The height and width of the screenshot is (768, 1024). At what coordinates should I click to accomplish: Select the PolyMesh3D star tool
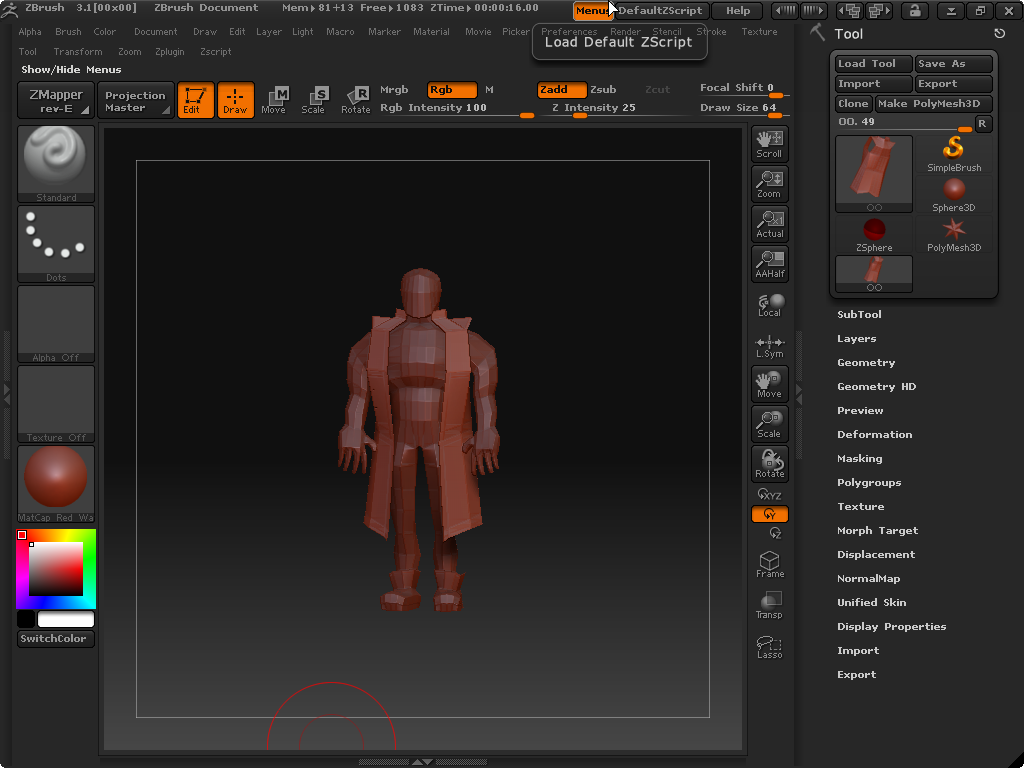953,234
